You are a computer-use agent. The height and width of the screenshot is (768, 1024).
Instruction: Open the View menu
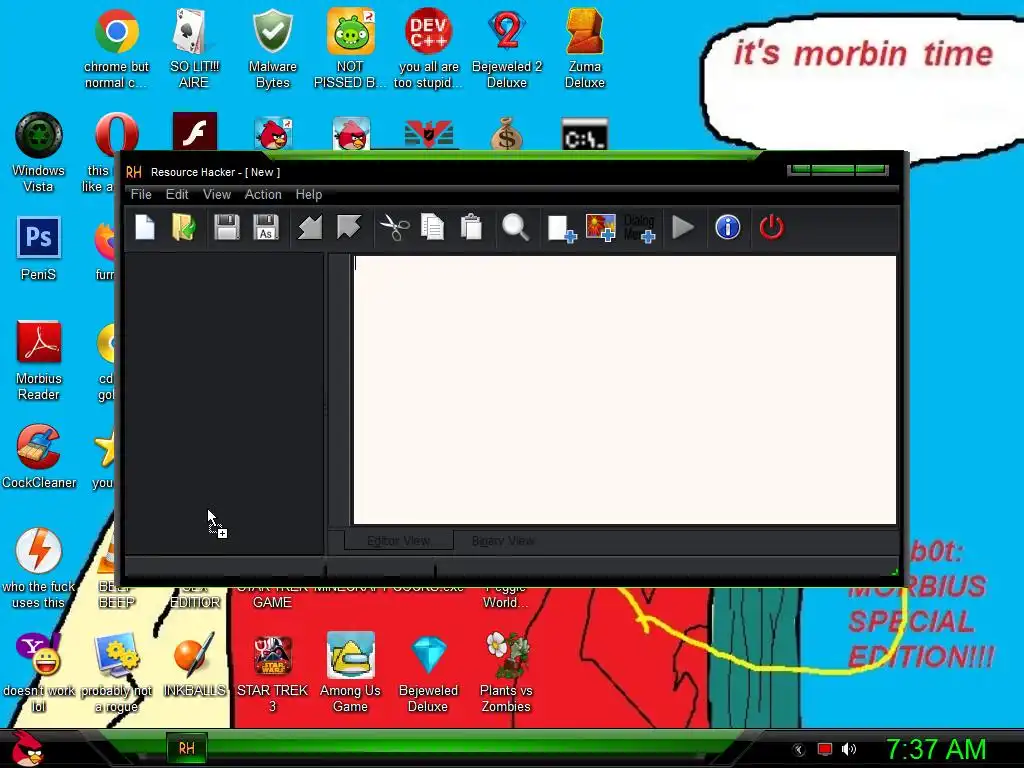click(217, 194)
